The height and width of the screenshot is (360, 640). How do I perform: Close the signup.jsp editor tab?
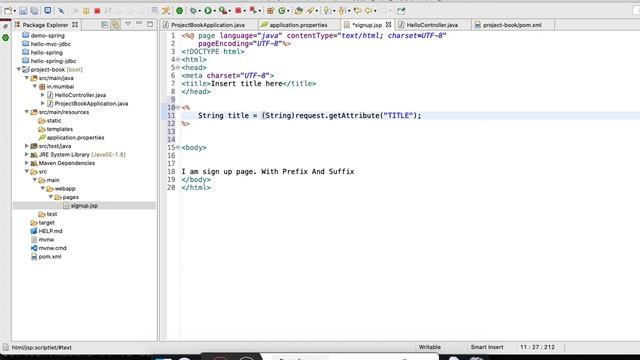coord(389,24)
